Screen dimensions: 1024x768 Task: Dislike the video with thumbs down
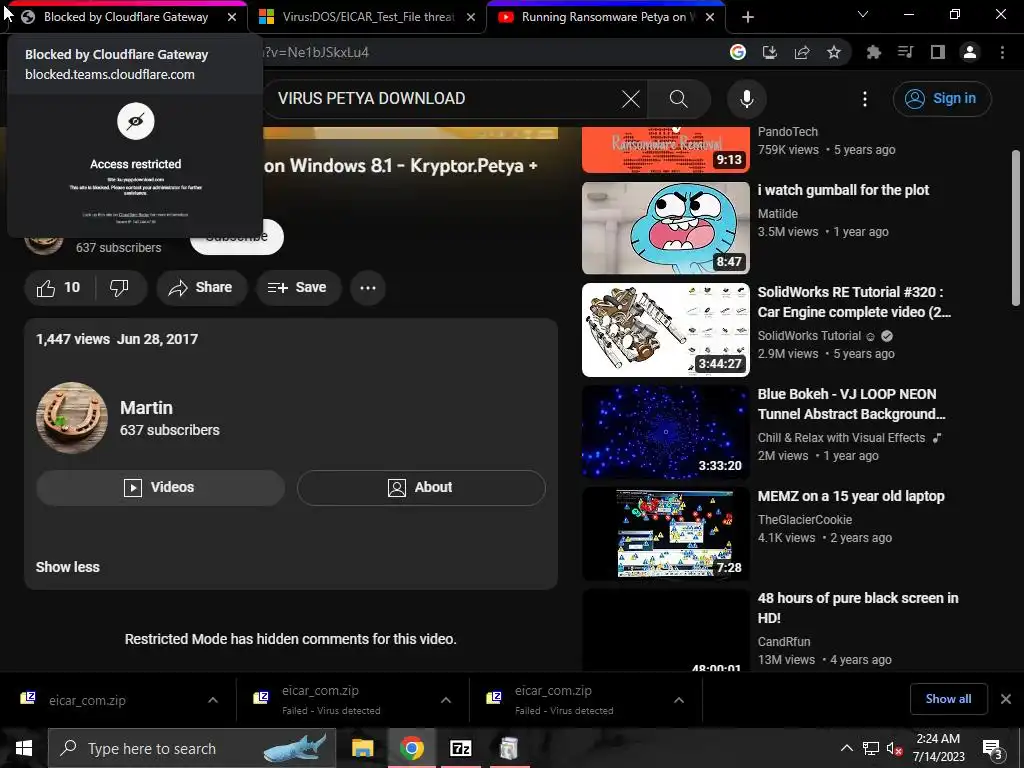[120, 287]
